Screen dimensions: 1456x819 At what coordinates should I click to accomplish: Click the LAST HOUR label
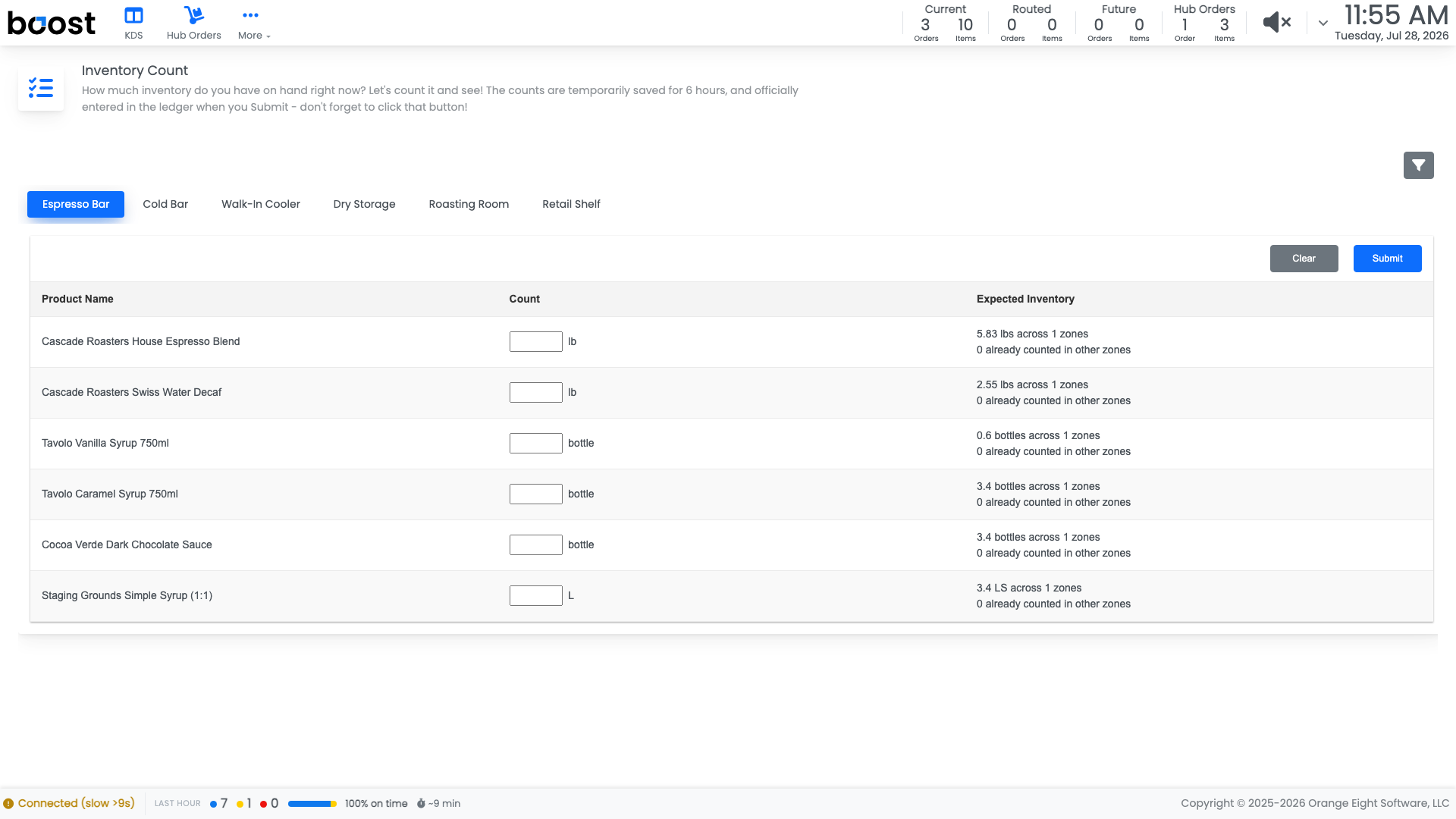coord(177,804)
